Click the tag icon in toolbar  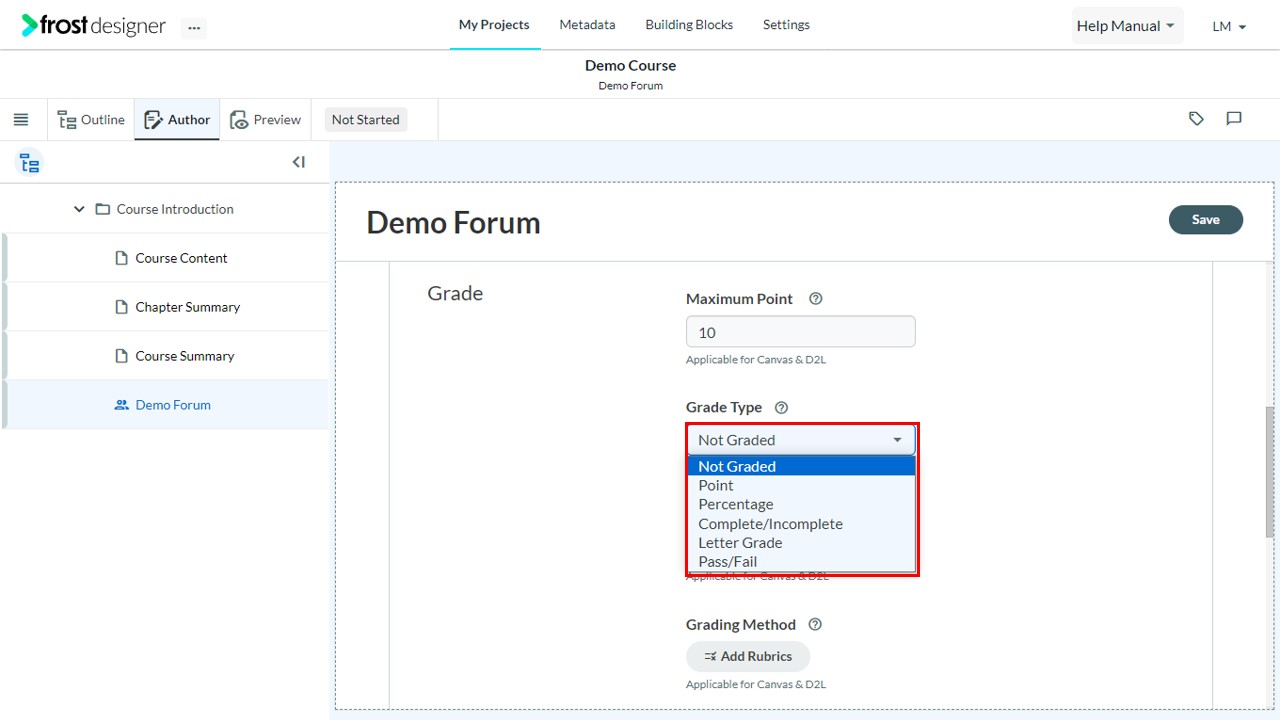1196,119
